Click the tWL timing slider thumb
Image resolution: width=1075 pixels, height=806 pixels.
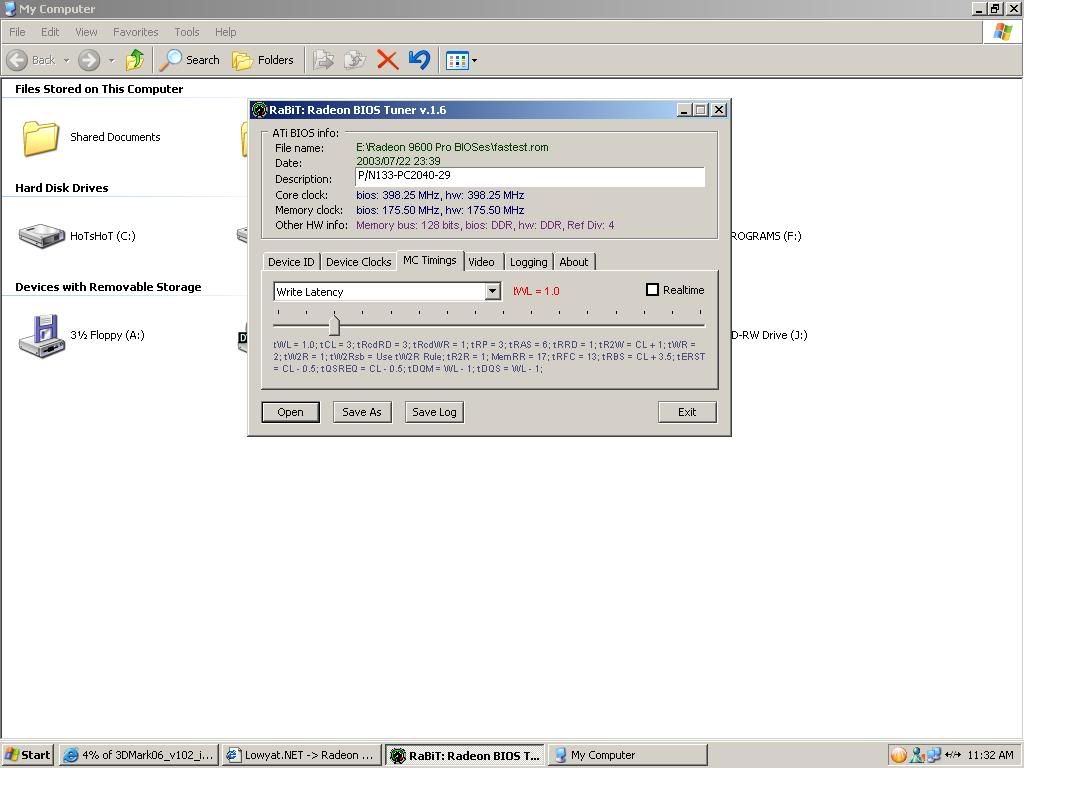point(334,324)
